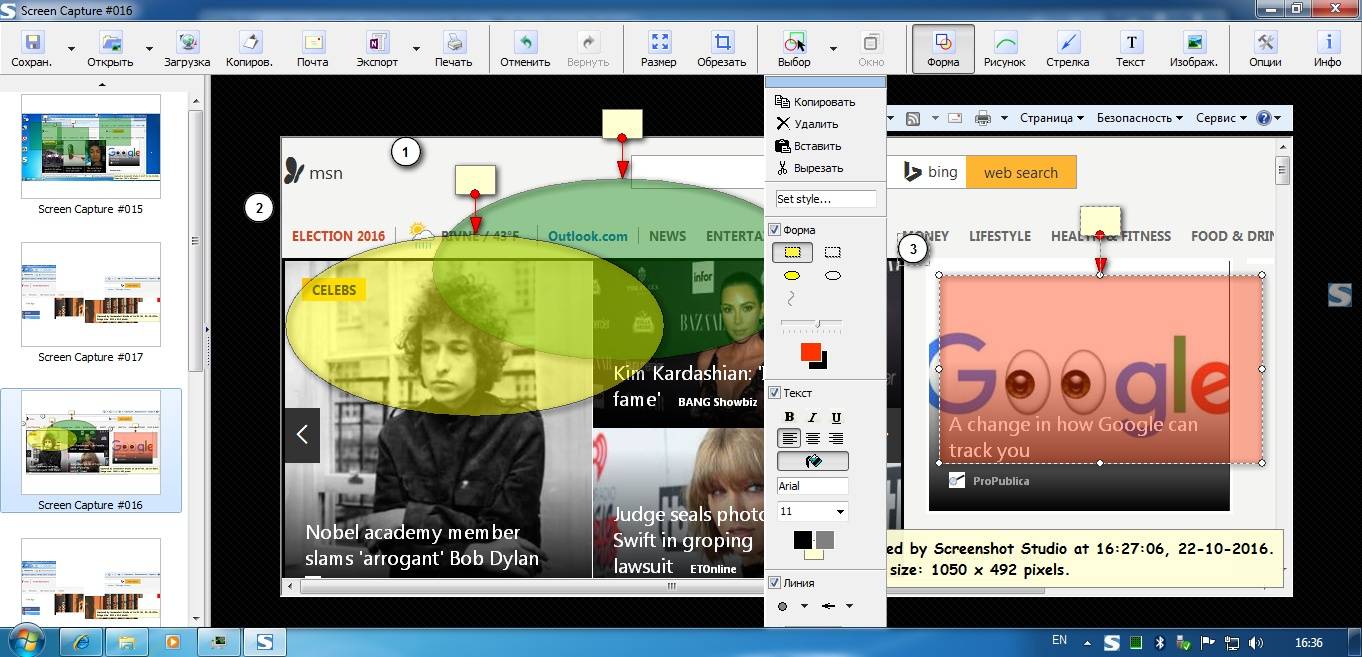
Task: Choose the filled yellow rectangle shape
Action: click(x=792, y=253)
